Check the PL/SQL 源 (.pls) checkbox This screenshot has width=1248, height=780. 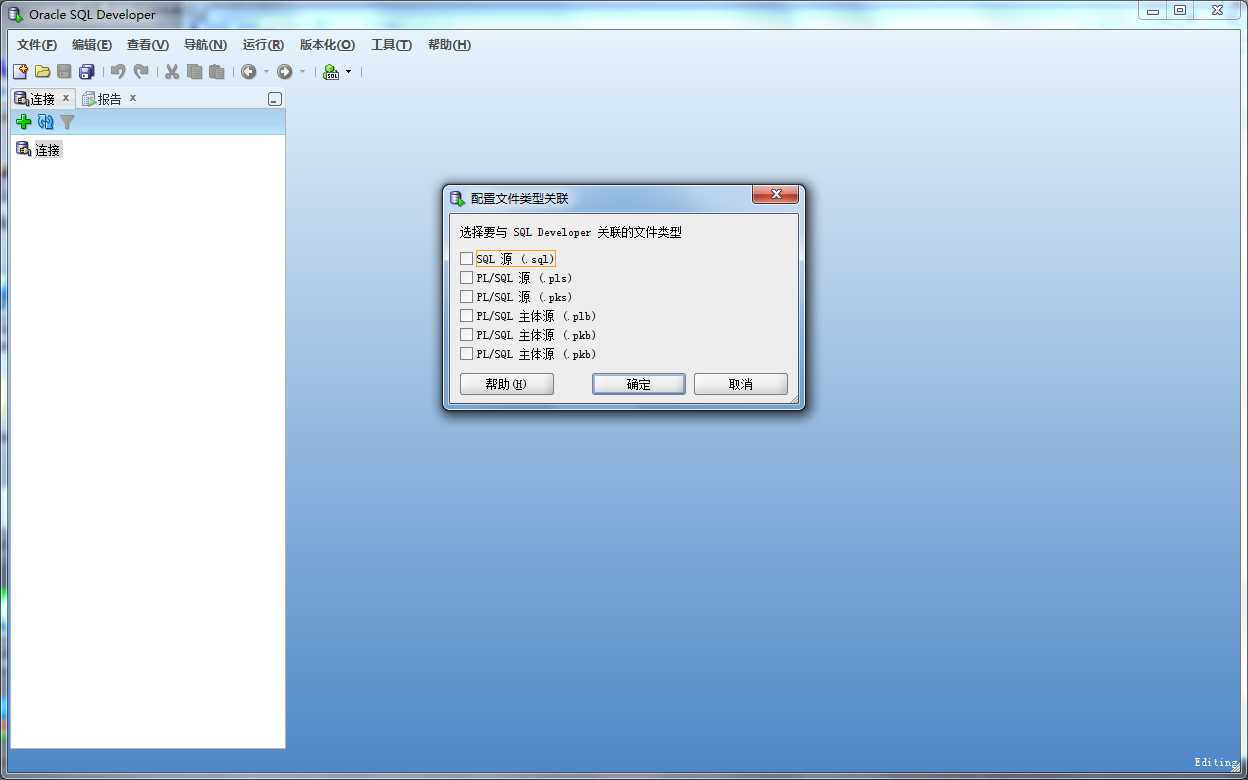466,278
